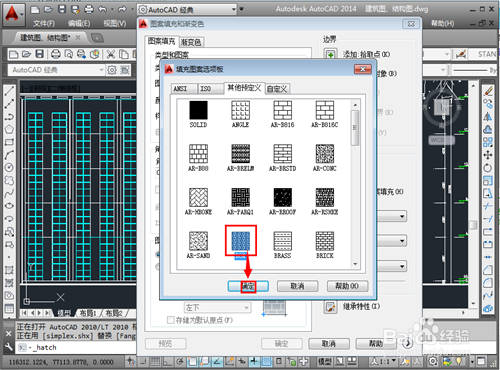Pick the AR-BRELM hatch pattern
This screenshot has height=370, width=500.
click(240, 154)
